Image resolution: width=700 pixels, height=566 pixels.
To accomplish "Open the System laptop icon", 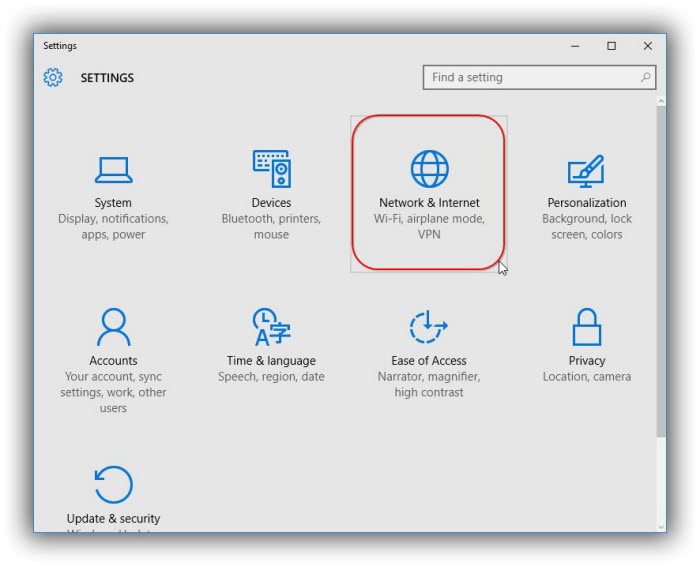I will point(113,170).
